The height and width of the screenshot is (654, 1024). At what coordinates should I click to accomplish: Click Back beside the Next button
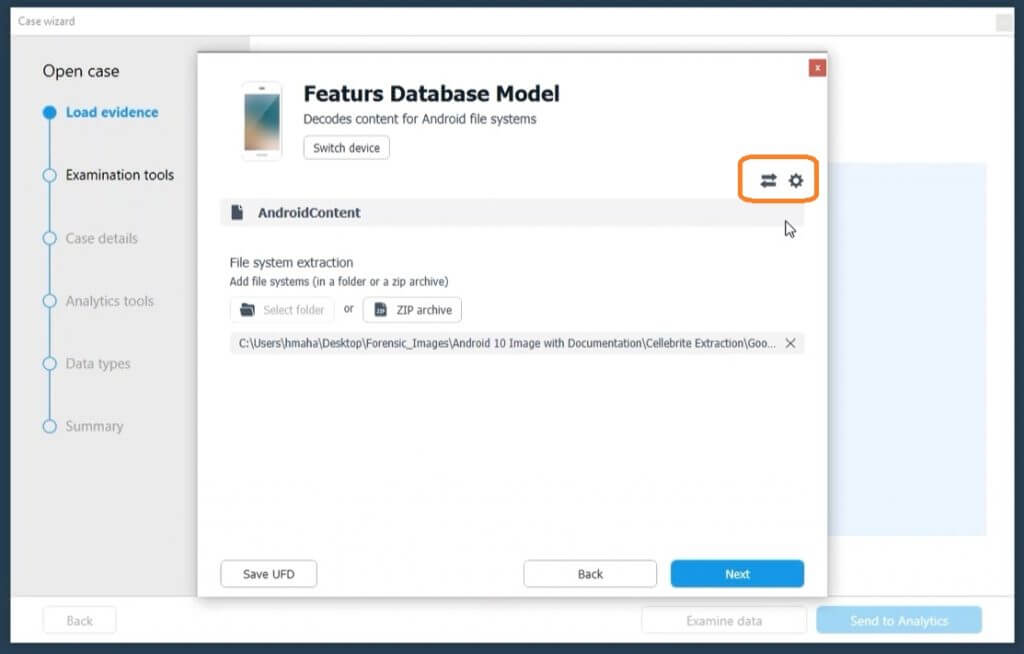590,574
